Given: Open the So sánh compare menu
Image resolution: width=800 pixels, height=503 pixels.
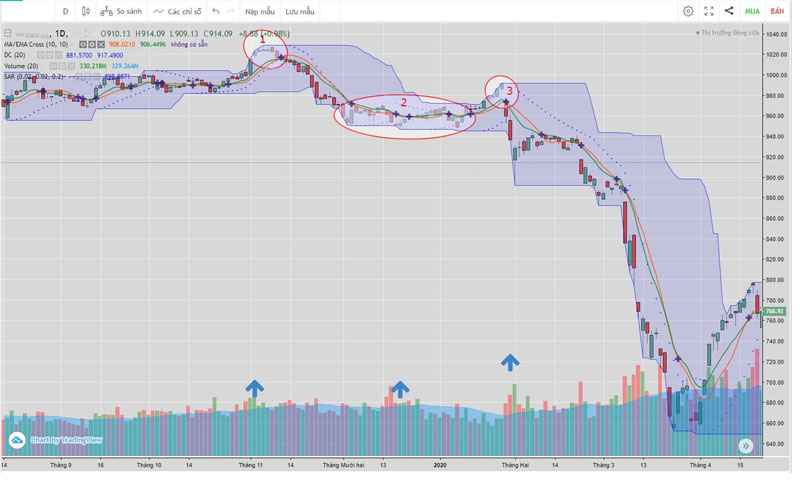Looking at the screenshot, I should (129, 11).
